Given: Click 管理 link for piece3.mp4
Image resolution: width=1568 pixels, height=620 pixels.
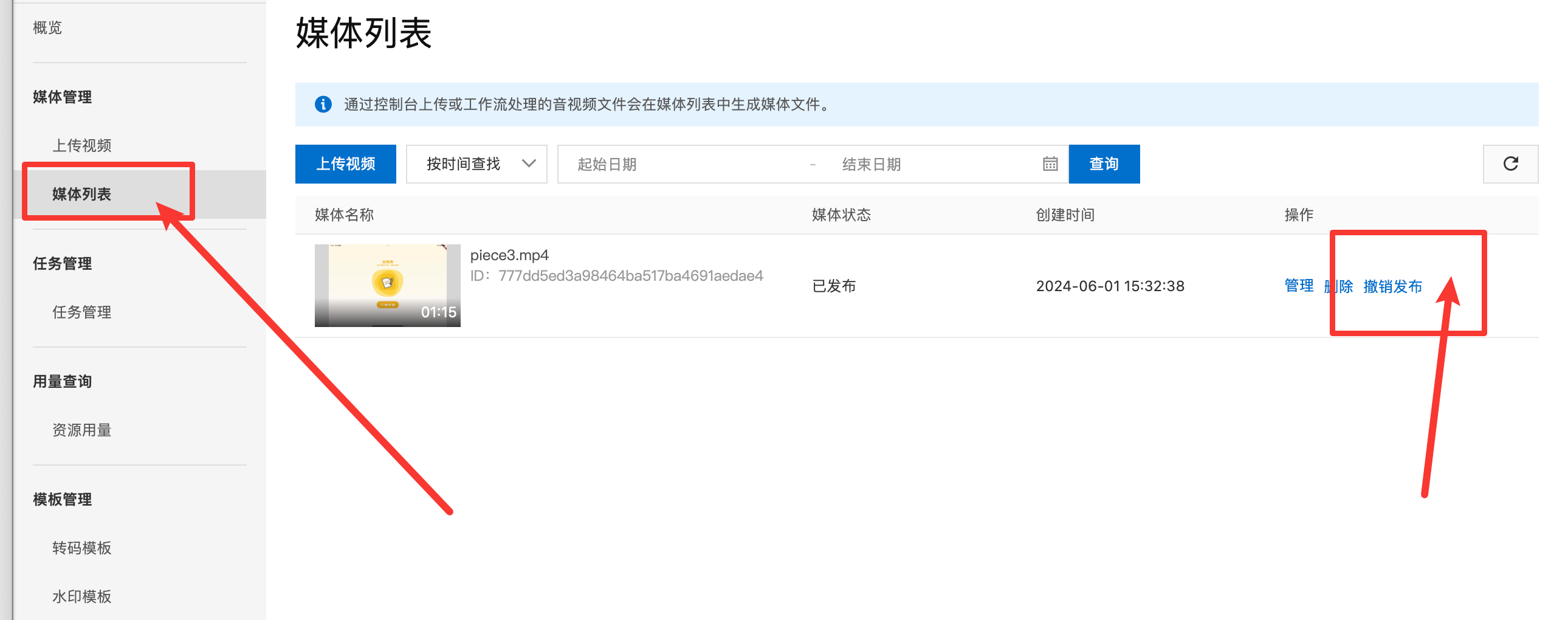Looking at the screenshot, I should 1298,286.
